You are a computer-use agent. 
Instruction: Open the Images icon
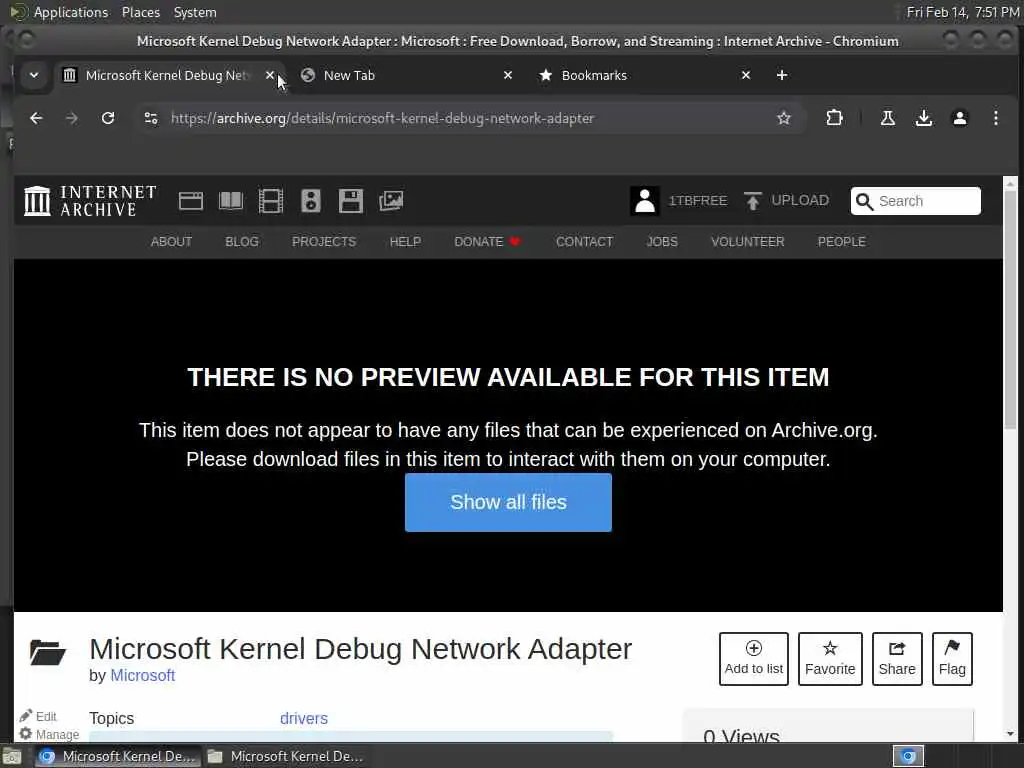391,200
